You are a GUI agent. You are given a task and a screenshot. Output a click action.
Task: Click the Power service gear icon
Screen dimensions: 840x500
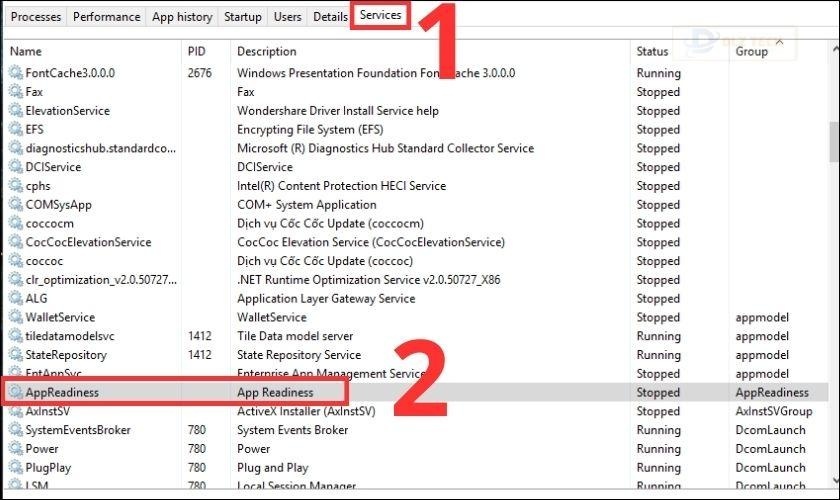click(x=15, y=449)
